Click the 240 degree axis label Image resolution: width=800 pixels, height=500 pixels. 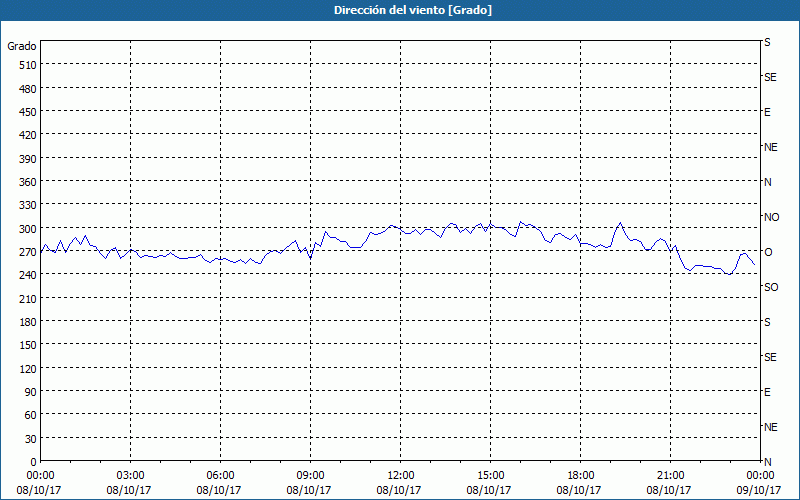point(28,275)
